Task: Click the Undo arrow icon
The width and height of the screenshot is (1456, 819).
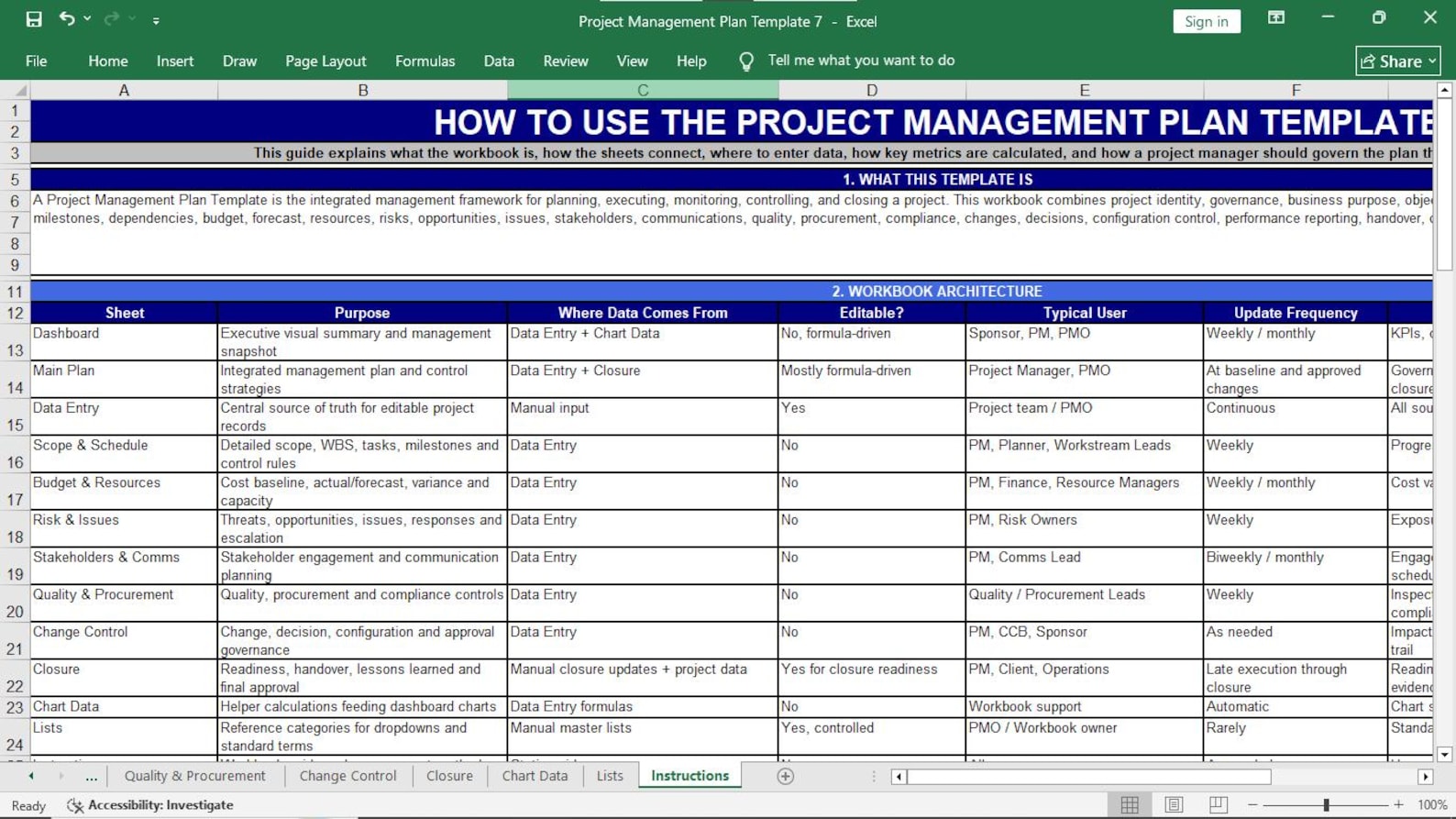Action: pos(67,18)
